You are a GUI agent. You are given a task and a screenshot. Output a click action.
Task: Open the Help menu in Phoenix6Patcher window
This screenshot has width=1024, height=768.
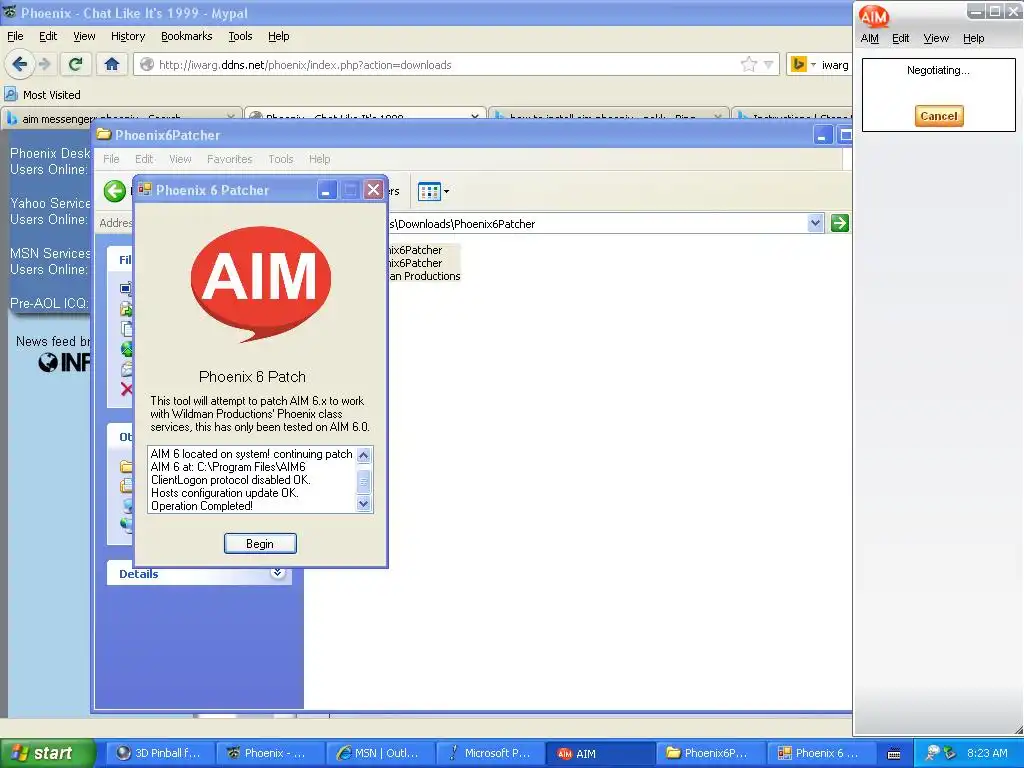pos(319,159)
